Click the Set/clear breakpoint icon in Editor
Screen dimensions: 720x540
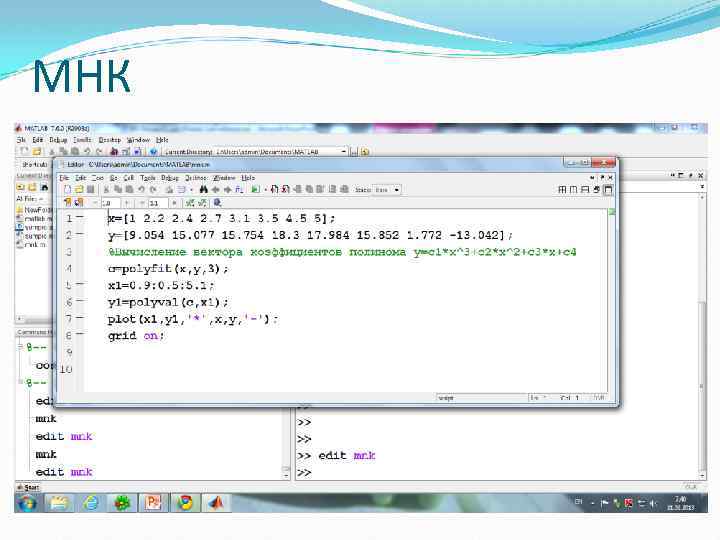[275, 190]
